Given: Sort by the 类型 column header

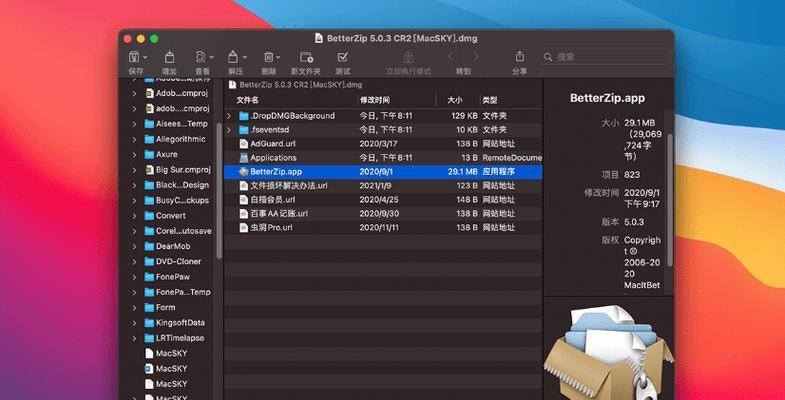Looking at the screenshot, I should [x=490, y=100].
